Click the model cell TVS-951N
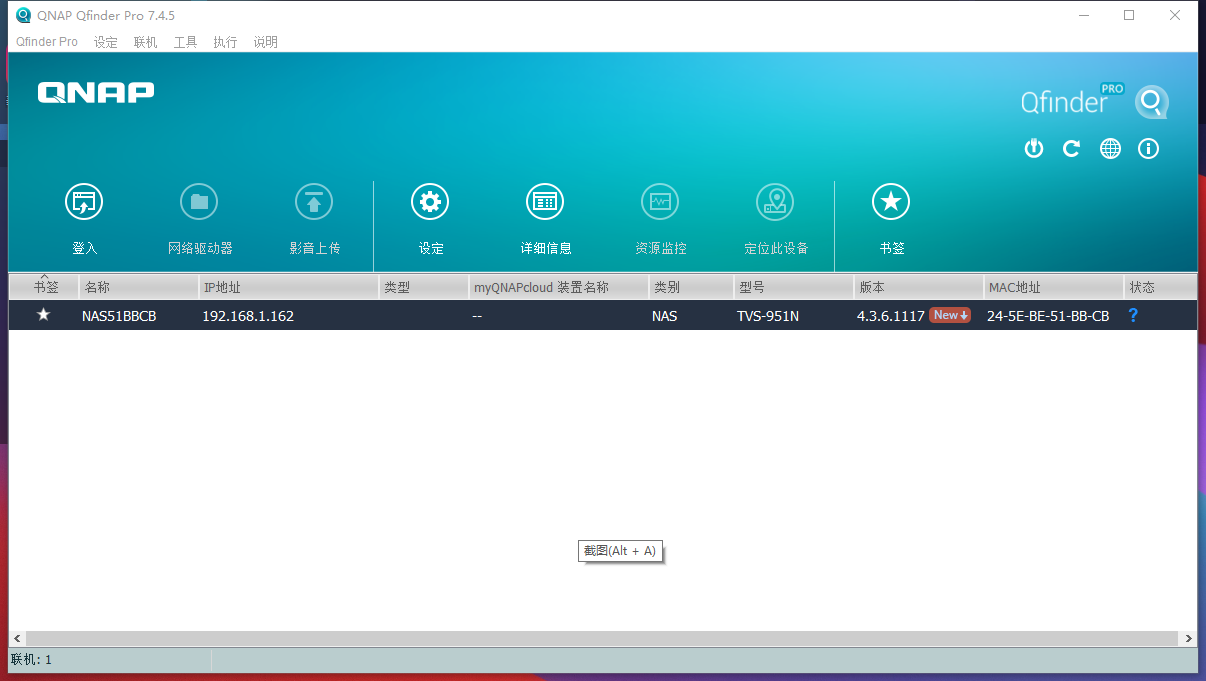 point(768,316)
